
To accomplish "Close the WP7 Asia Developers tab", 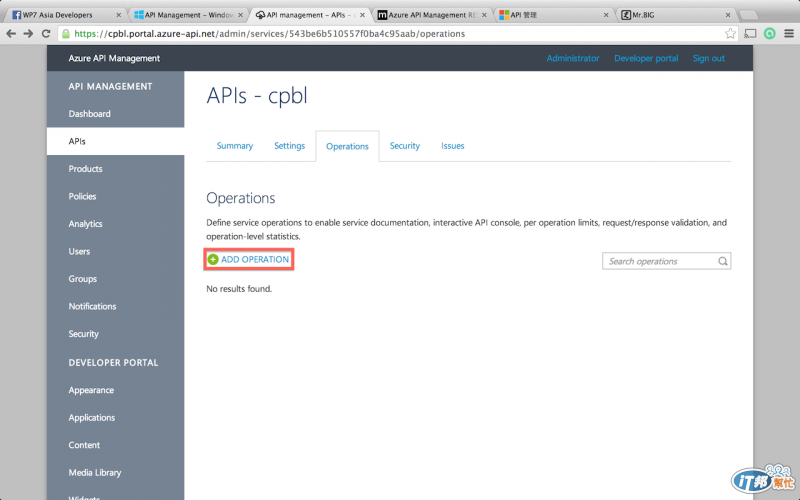I will 118,15.
